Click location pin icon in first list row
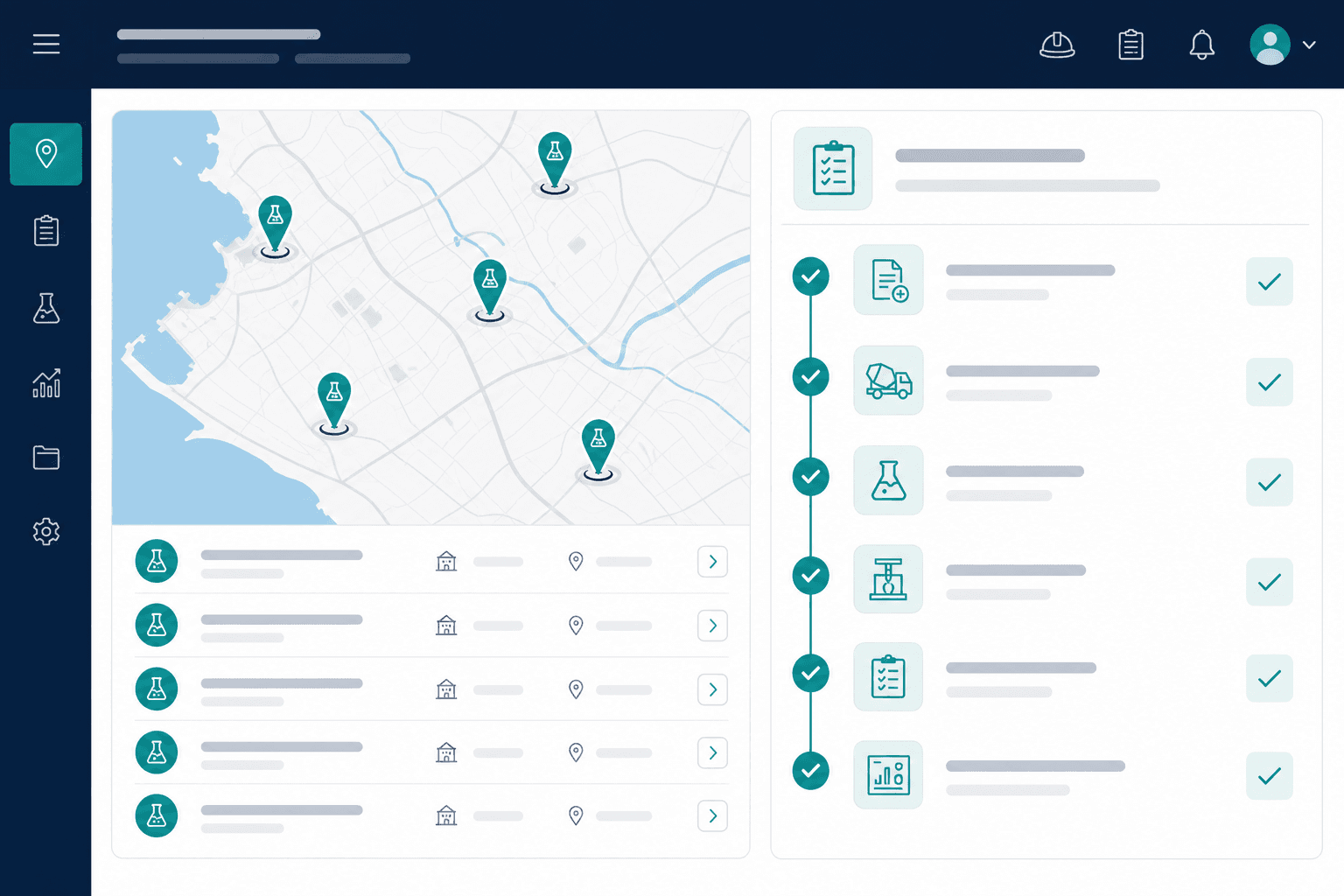The height and width of the screenshot is (896, 1344). coord(576,561)
